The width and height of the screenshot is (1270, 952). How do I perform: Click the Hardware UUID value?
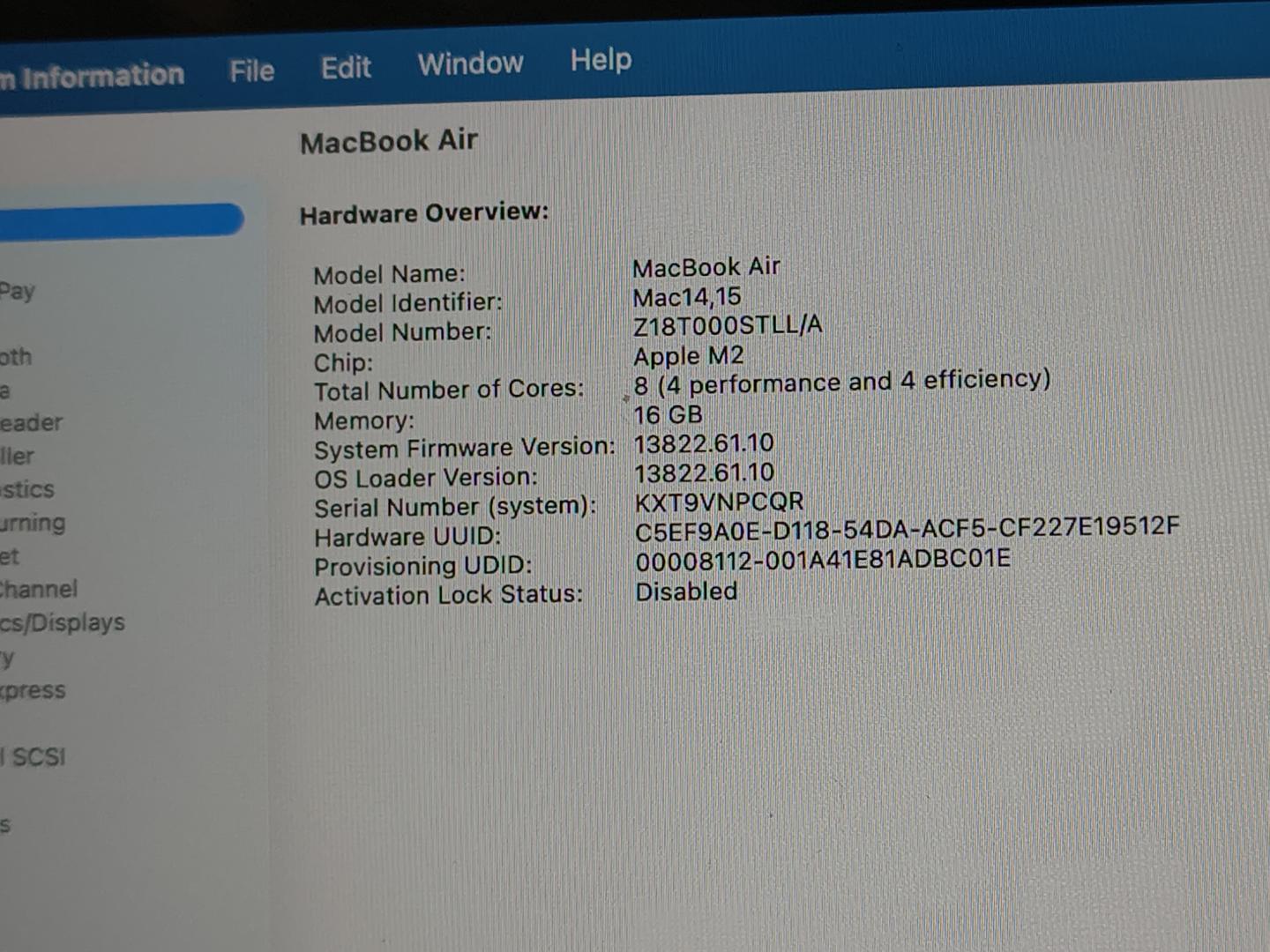(x=907, y=528)
